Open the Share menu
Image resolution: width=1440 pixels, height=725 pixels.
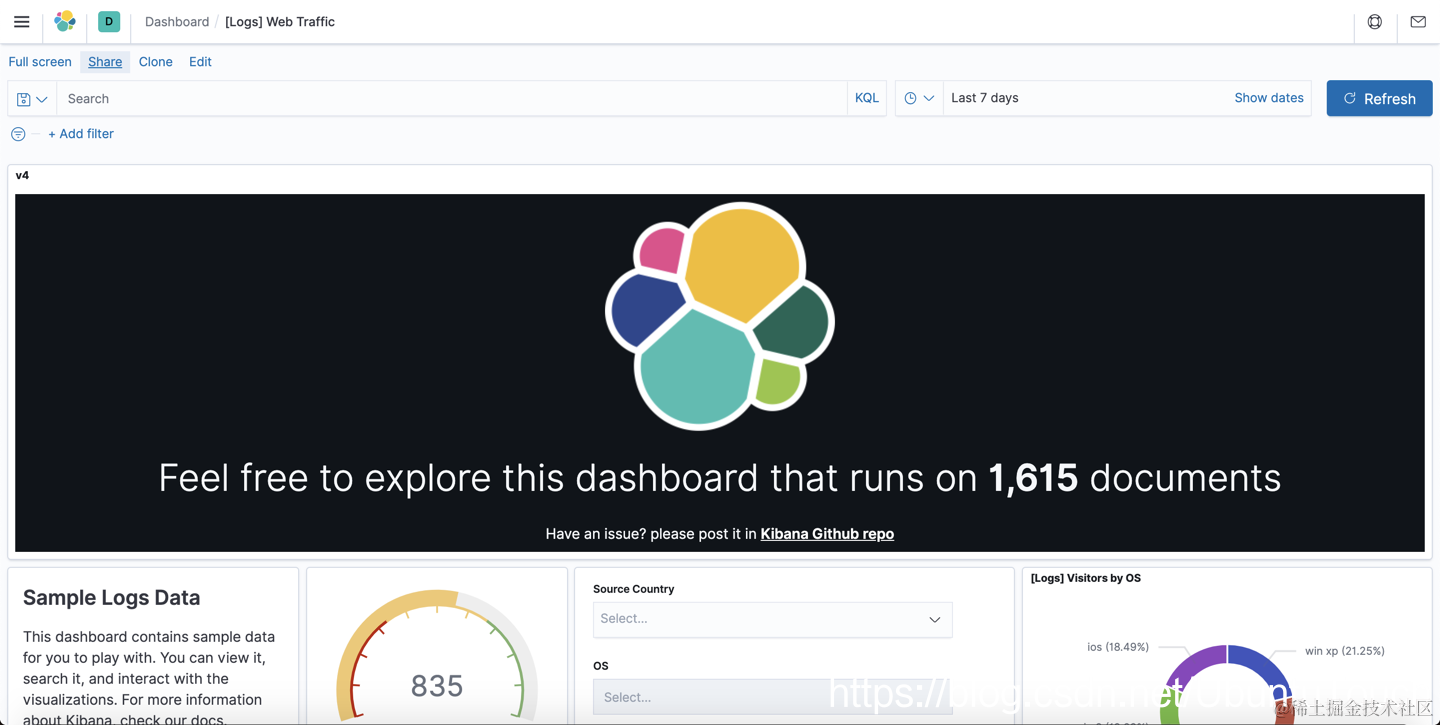[105, 62]
